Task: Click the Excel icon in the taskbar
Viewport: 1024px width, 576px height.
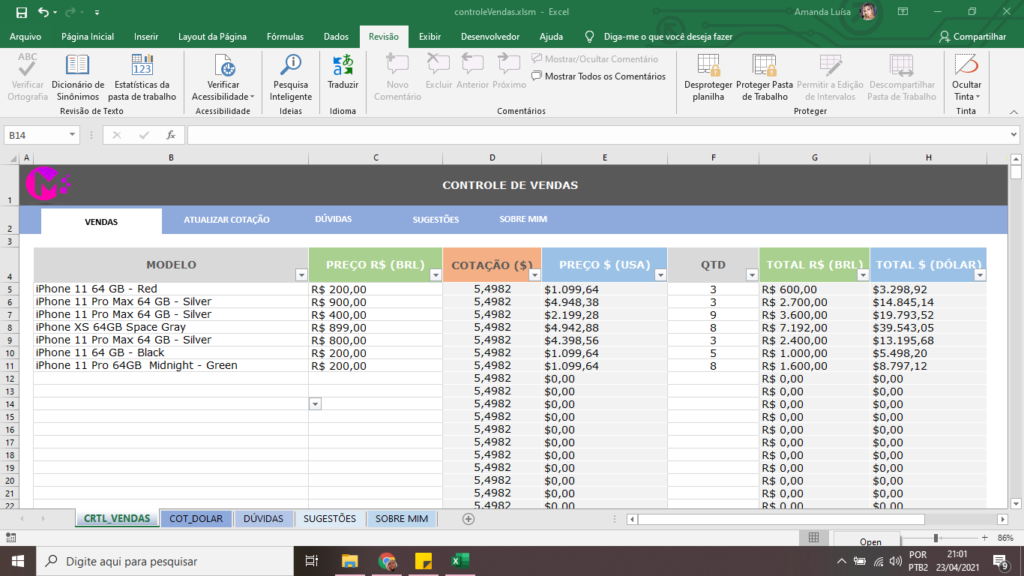Action: pos(460,561)
